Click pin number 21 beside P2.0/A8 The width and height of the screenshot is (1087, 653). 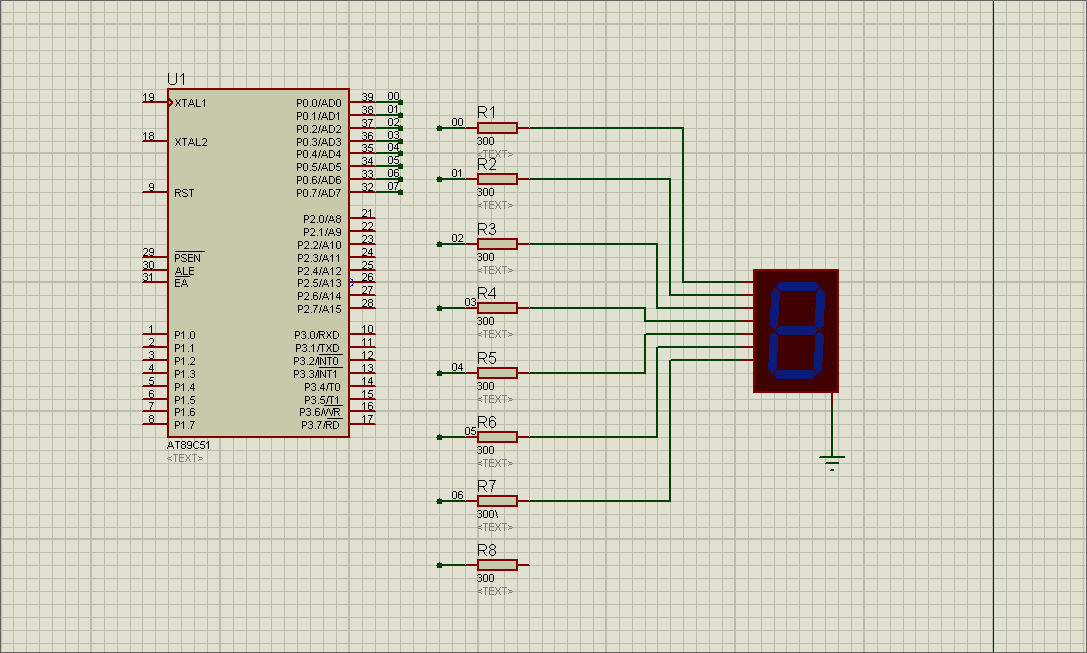367,213
